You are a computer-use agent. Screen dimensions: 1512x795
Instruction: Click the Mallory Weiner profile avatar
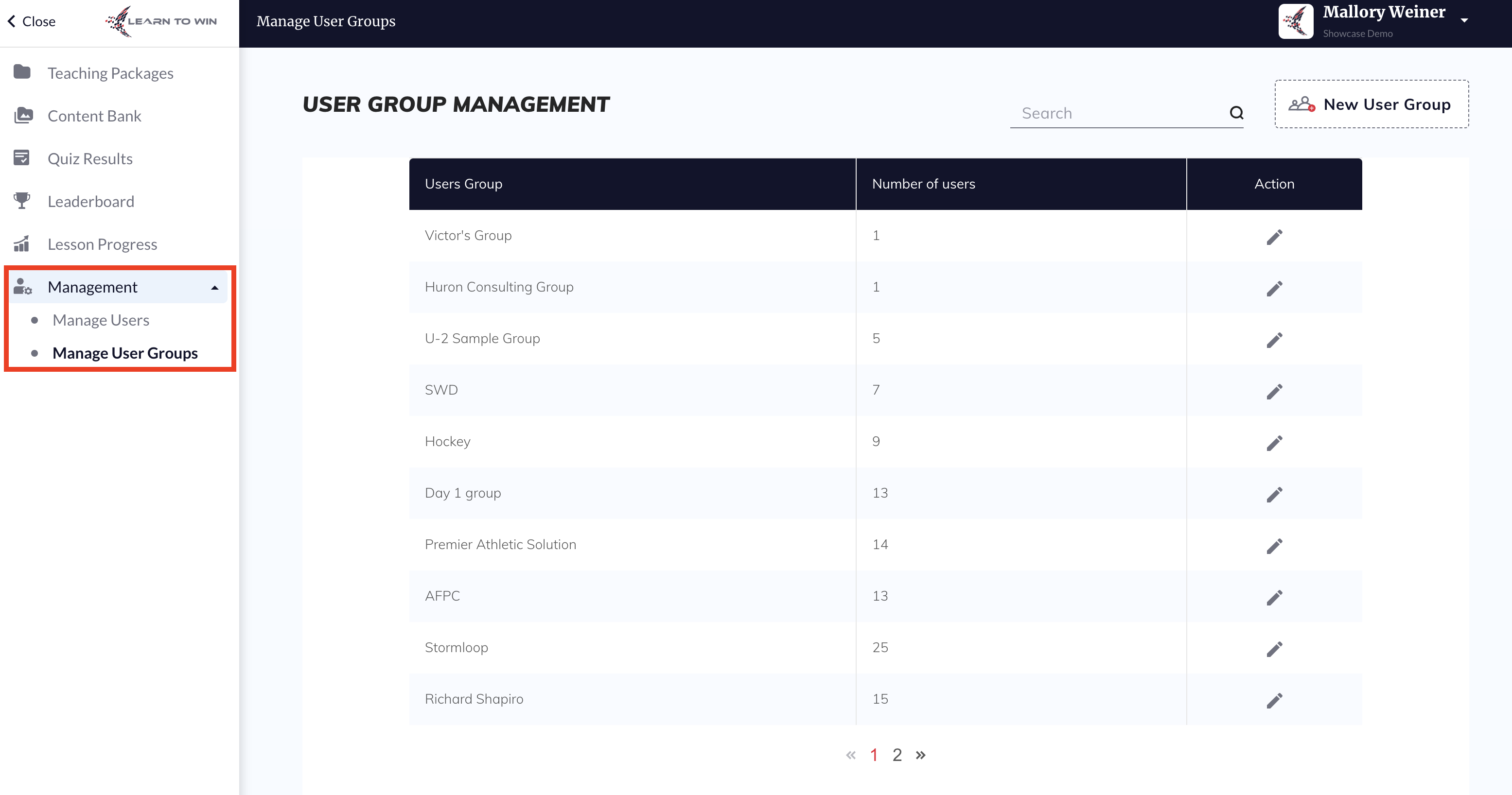[1296, 21]
